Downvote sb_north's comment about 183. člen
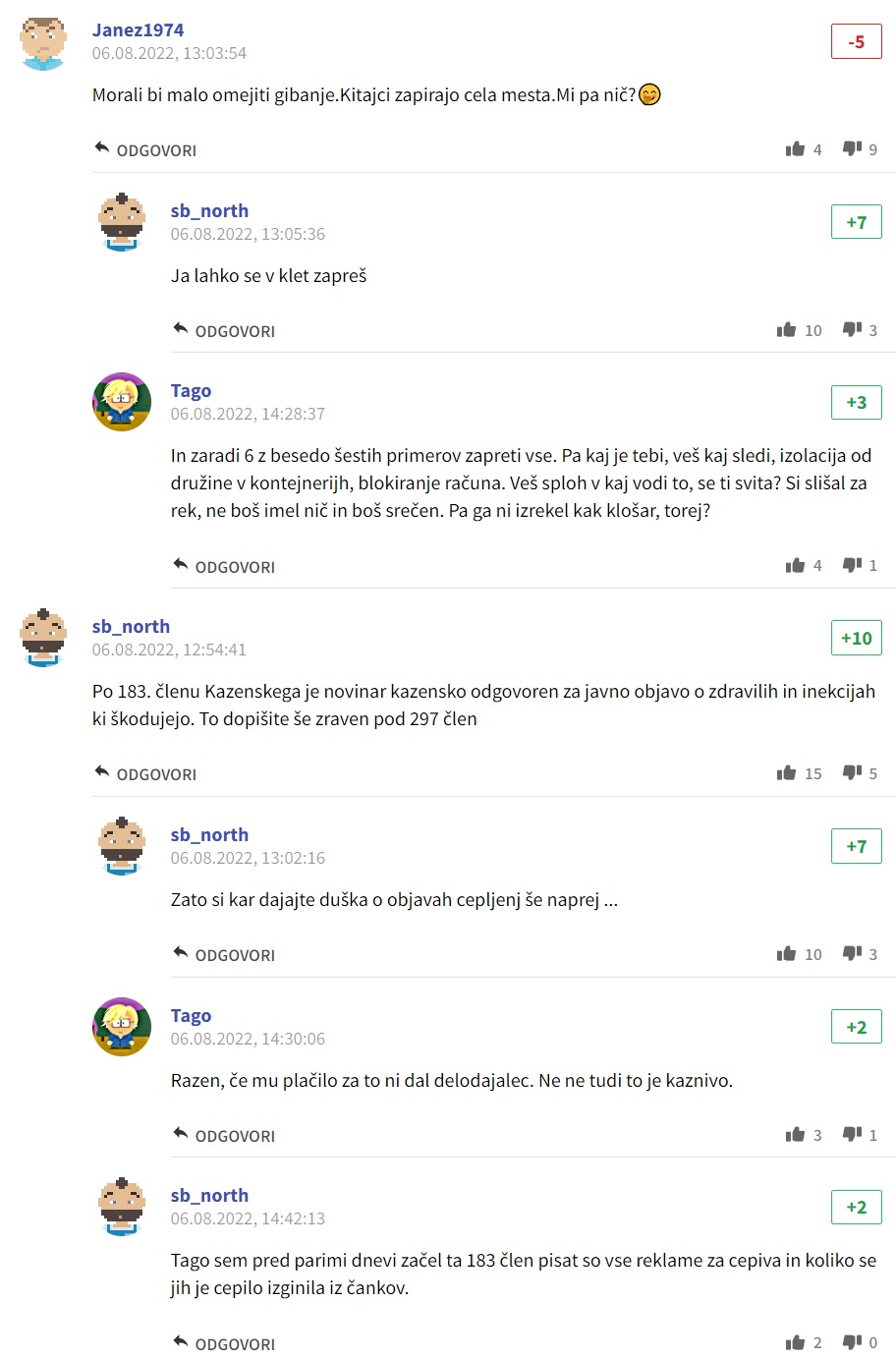Screen dimensions: 896x1359 (852, 773)
